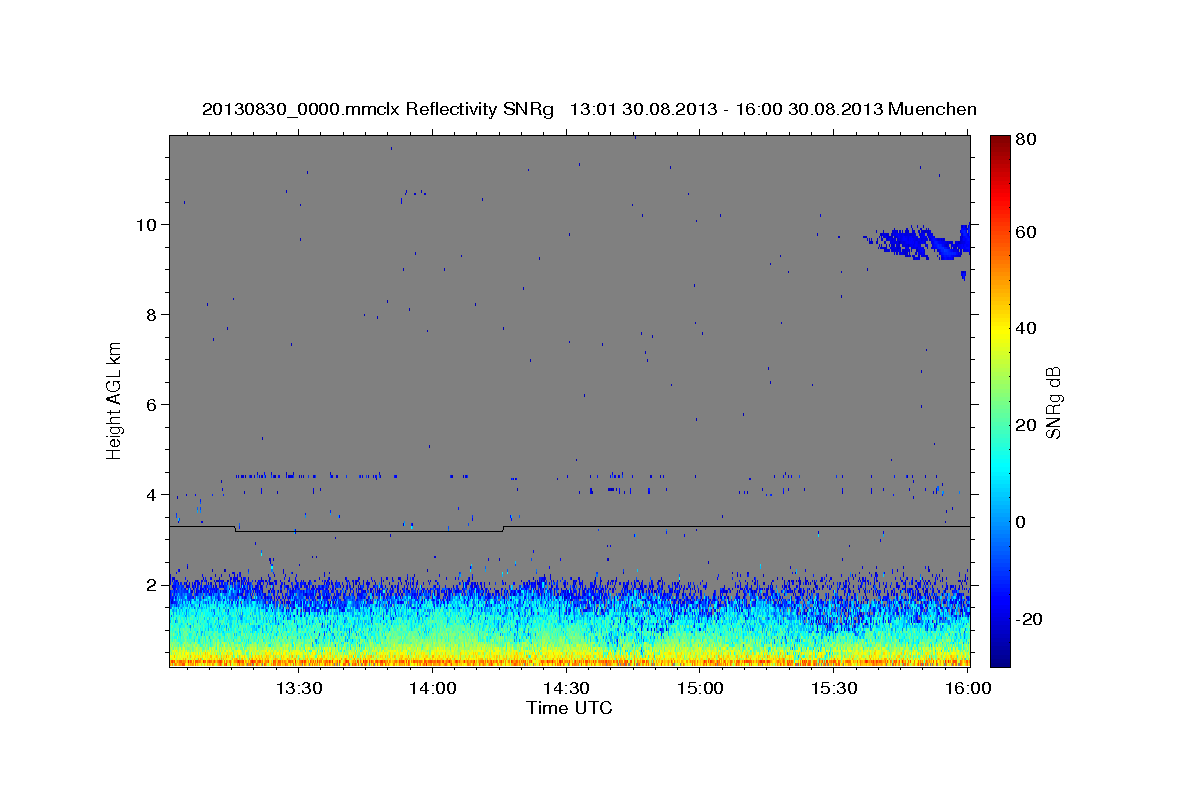This screenshot has width=1200, height=800.
Task: Click the 'Height AGL km' axis label
Action: [x=114, y=400]
